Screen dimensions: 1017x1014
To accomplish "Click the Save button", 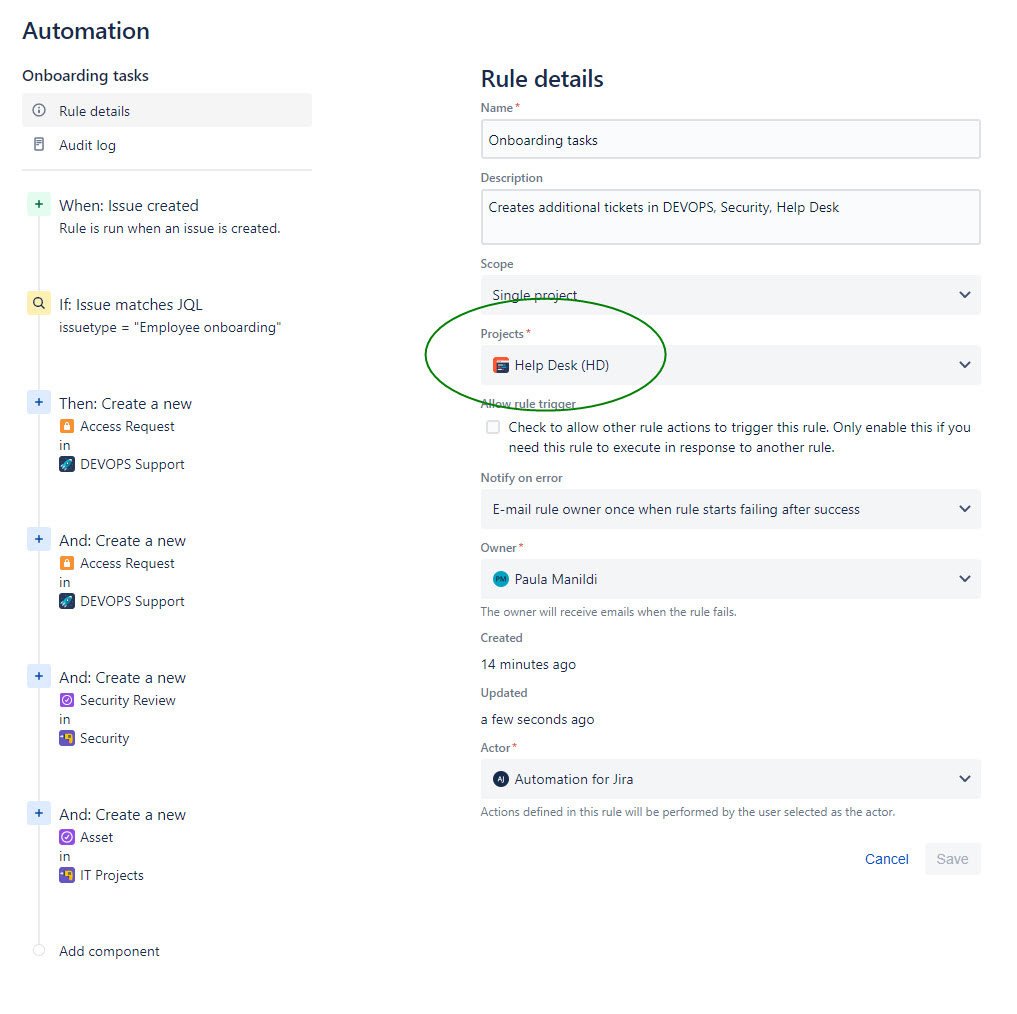I will (x=952, y=858).
